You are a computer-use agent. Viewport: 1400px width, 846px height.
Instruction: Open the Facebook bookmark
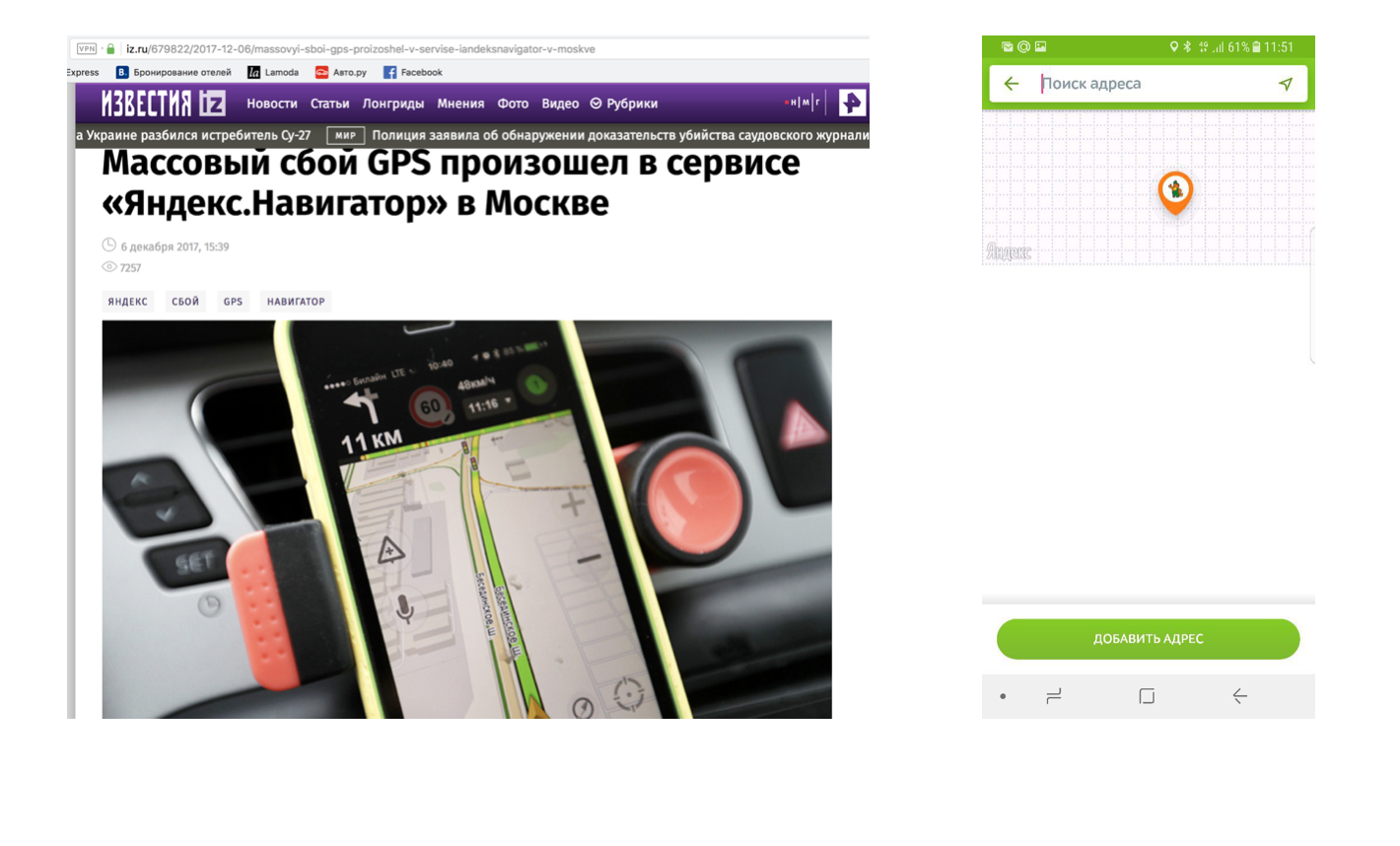[x=413, y=72]
